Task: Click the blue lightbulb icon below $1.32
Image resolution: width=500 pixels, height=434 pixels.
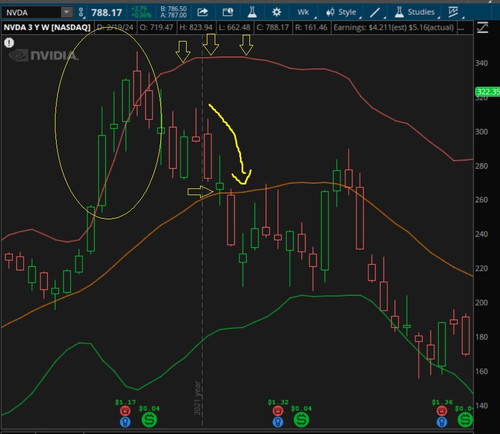Action: pyautogui.click(x=278, y=422)
